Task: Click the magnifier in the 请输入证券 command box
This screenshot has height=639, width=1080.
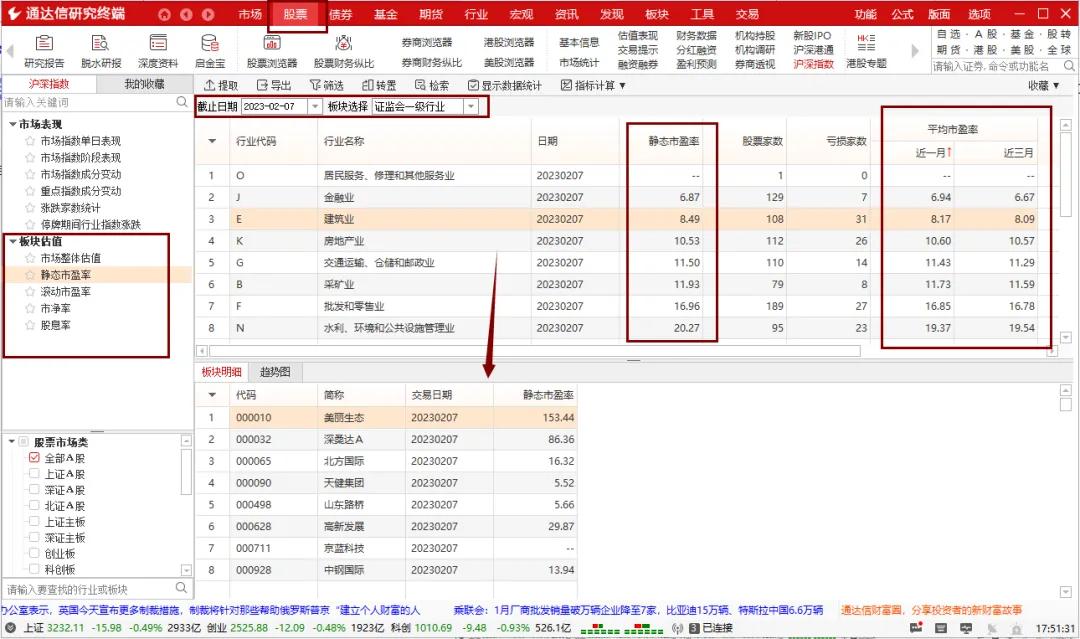Action: tap(1069, 66)
